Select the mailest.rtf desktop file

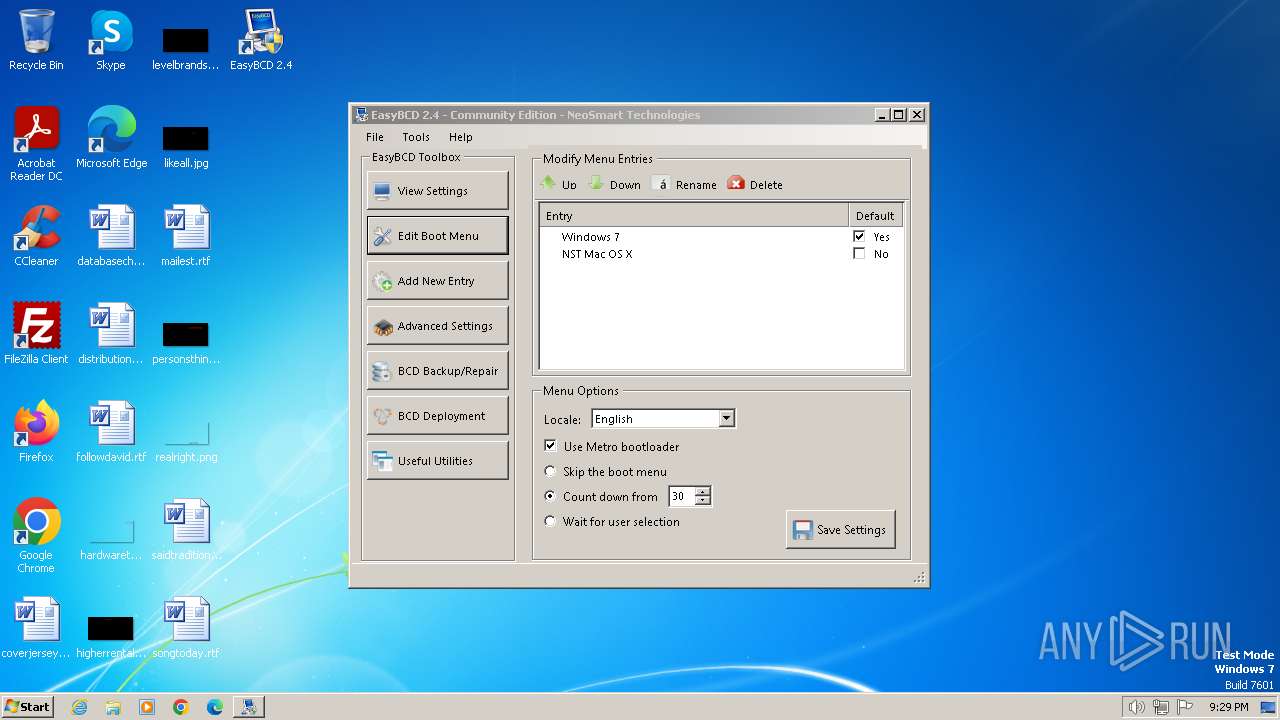(x=186, y=236)
